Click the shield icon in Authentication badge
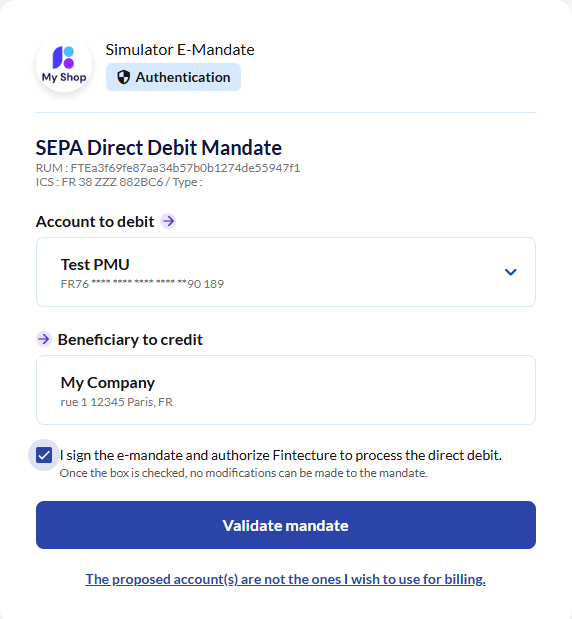The height and width of the screenshot is (619, 572). pos(124,77)
